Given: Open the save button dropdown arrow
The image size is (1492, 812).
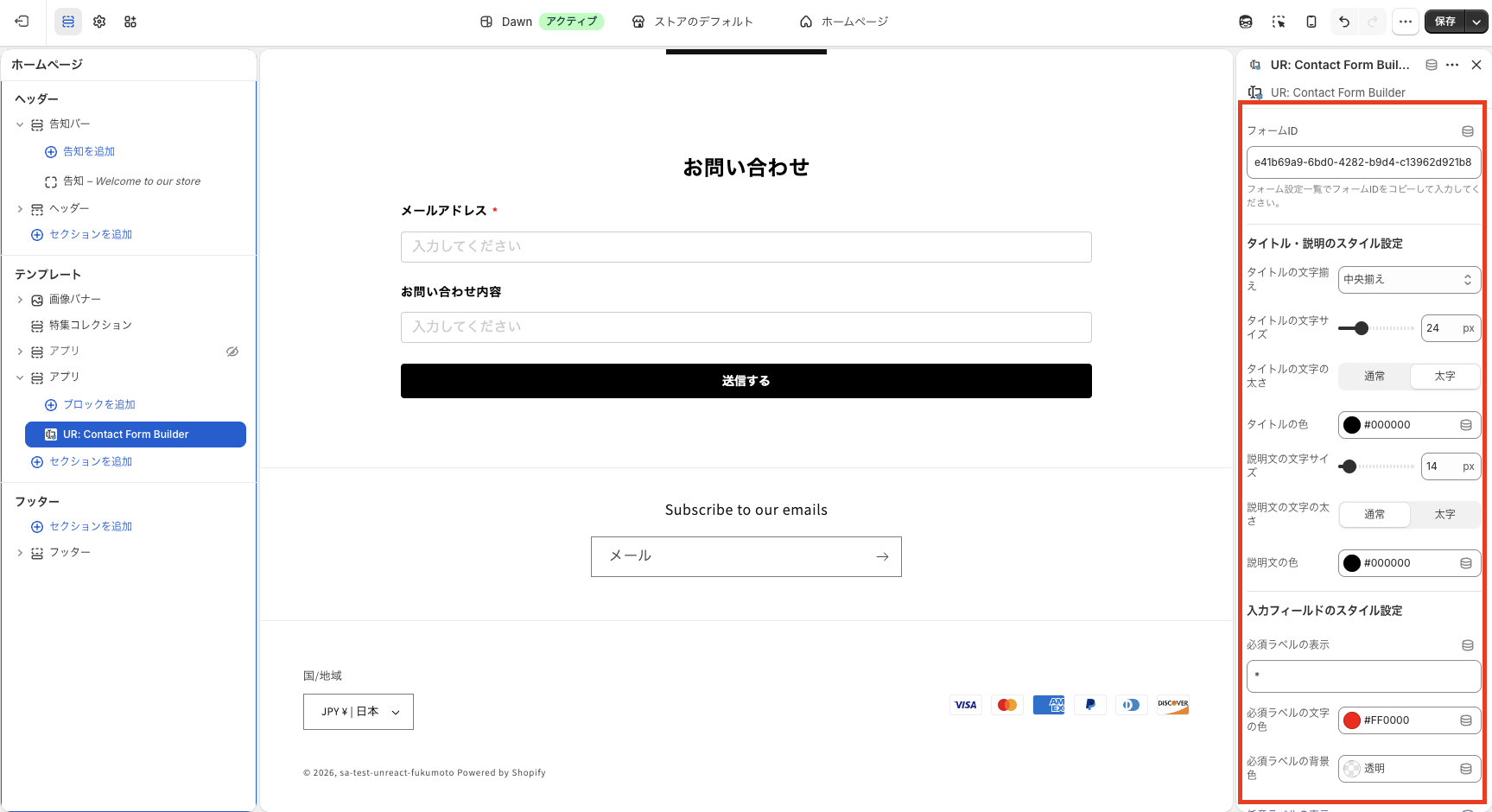Looking at the screenshot, I should (1477, 22).
